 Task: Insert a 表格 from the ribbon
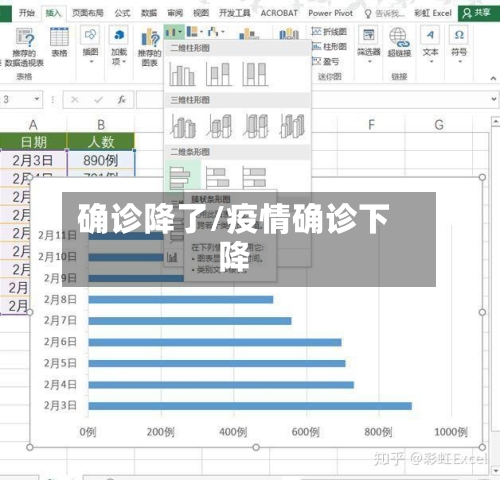59,42
